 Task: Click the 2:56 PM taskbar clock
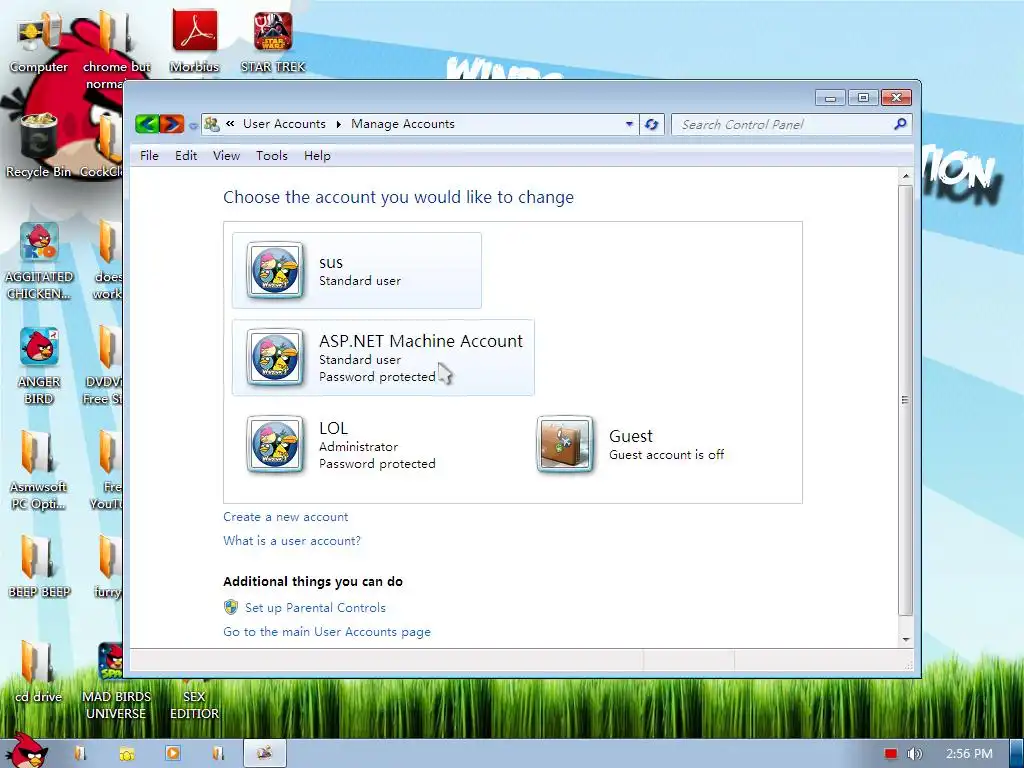969,754
